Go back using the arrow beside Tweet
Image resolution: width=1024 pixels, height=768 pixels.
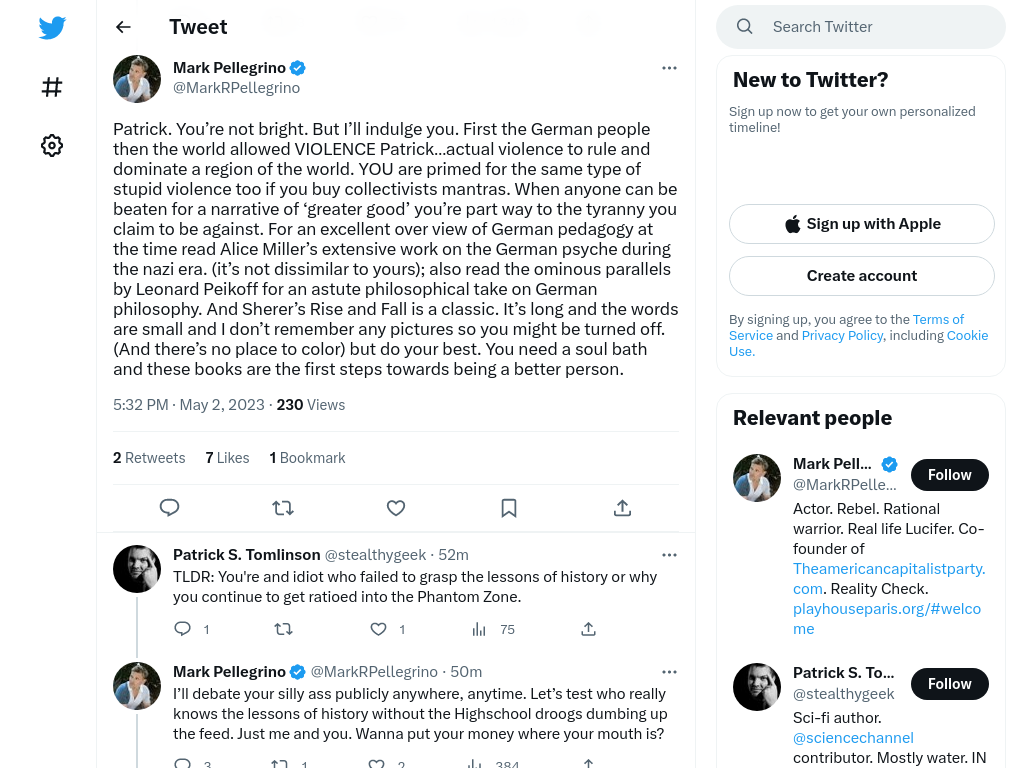(x=123, y=27)
